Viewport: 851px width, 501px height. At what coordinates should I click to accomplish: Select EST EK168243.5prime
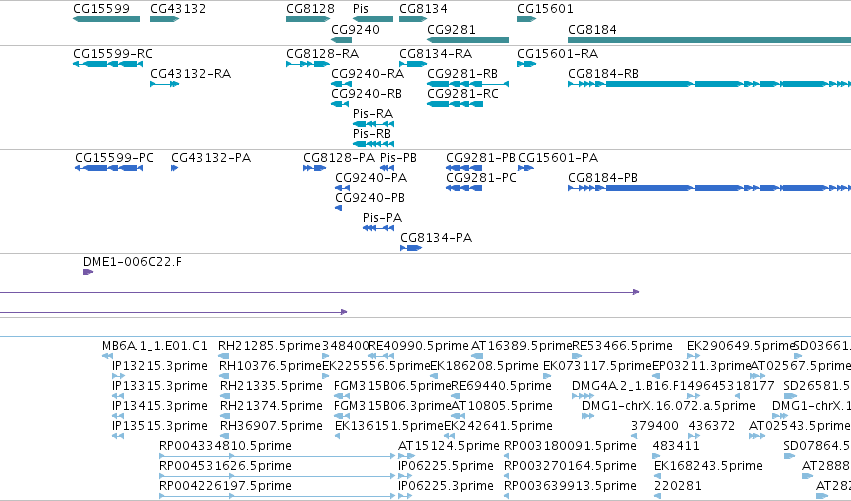657,477
